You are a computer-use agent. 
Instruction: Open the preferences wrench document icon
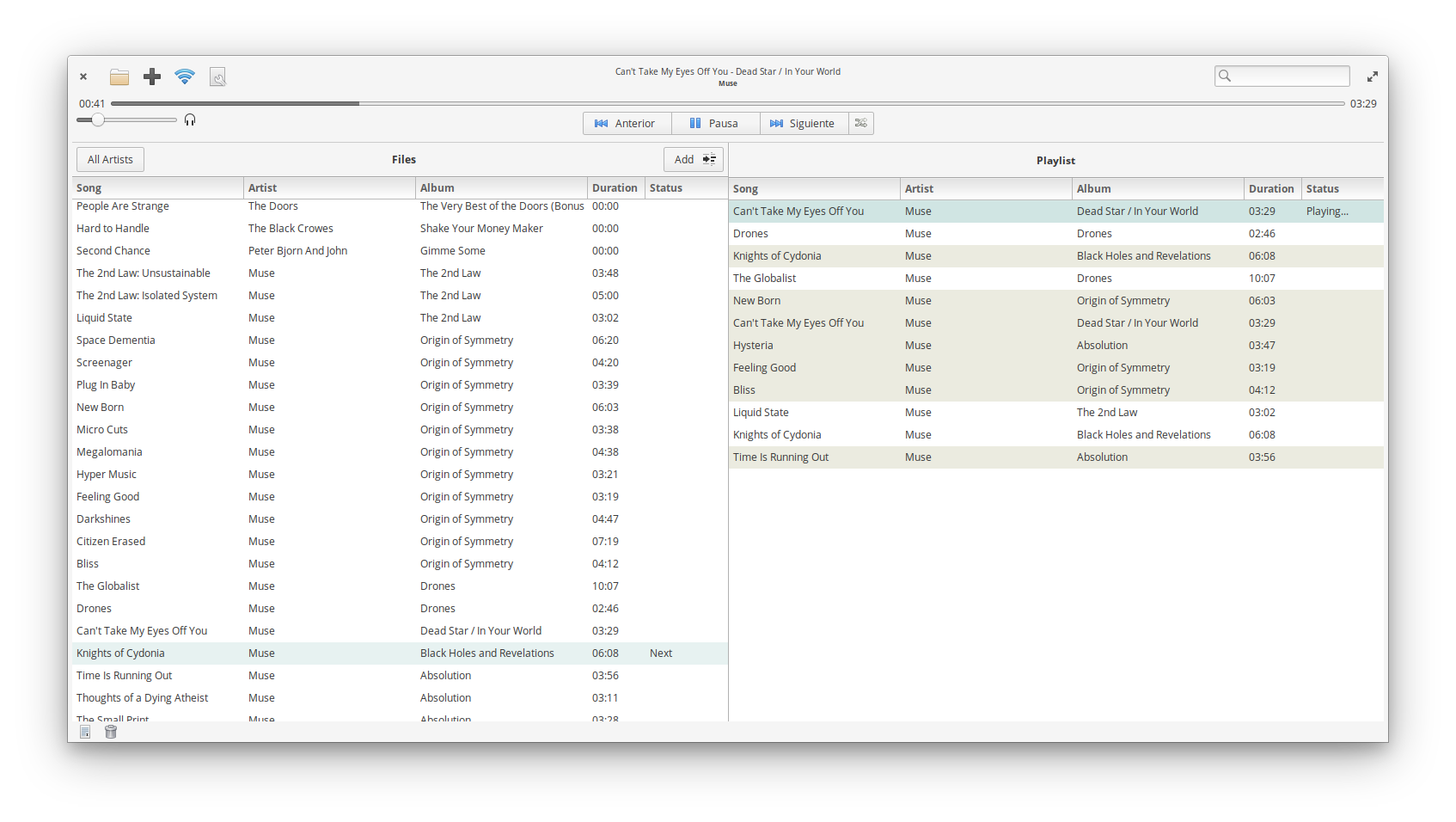217,77
